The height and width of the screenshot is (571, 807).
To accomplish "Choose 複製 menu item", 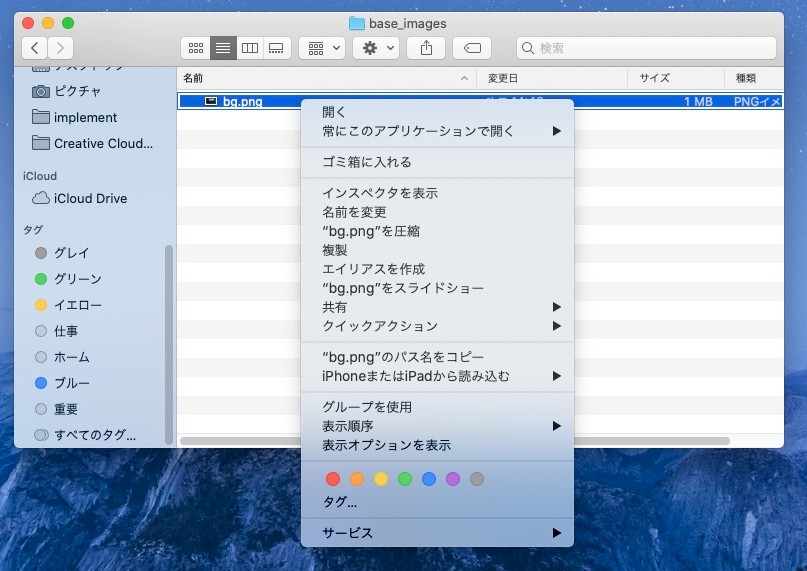I will [437, 250].
